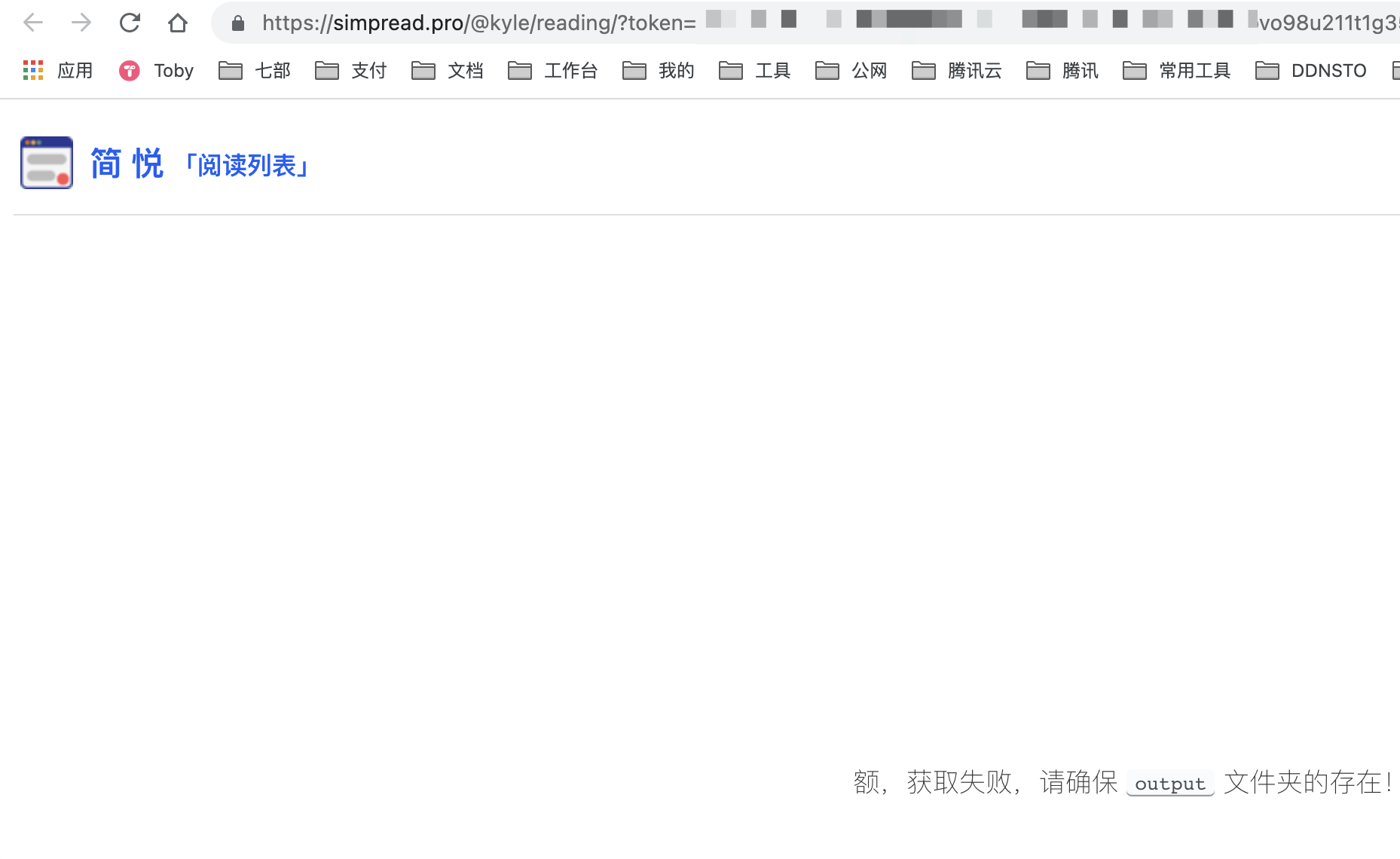
Task: Click the forward navigation arrow
Action: click(81, 23)
